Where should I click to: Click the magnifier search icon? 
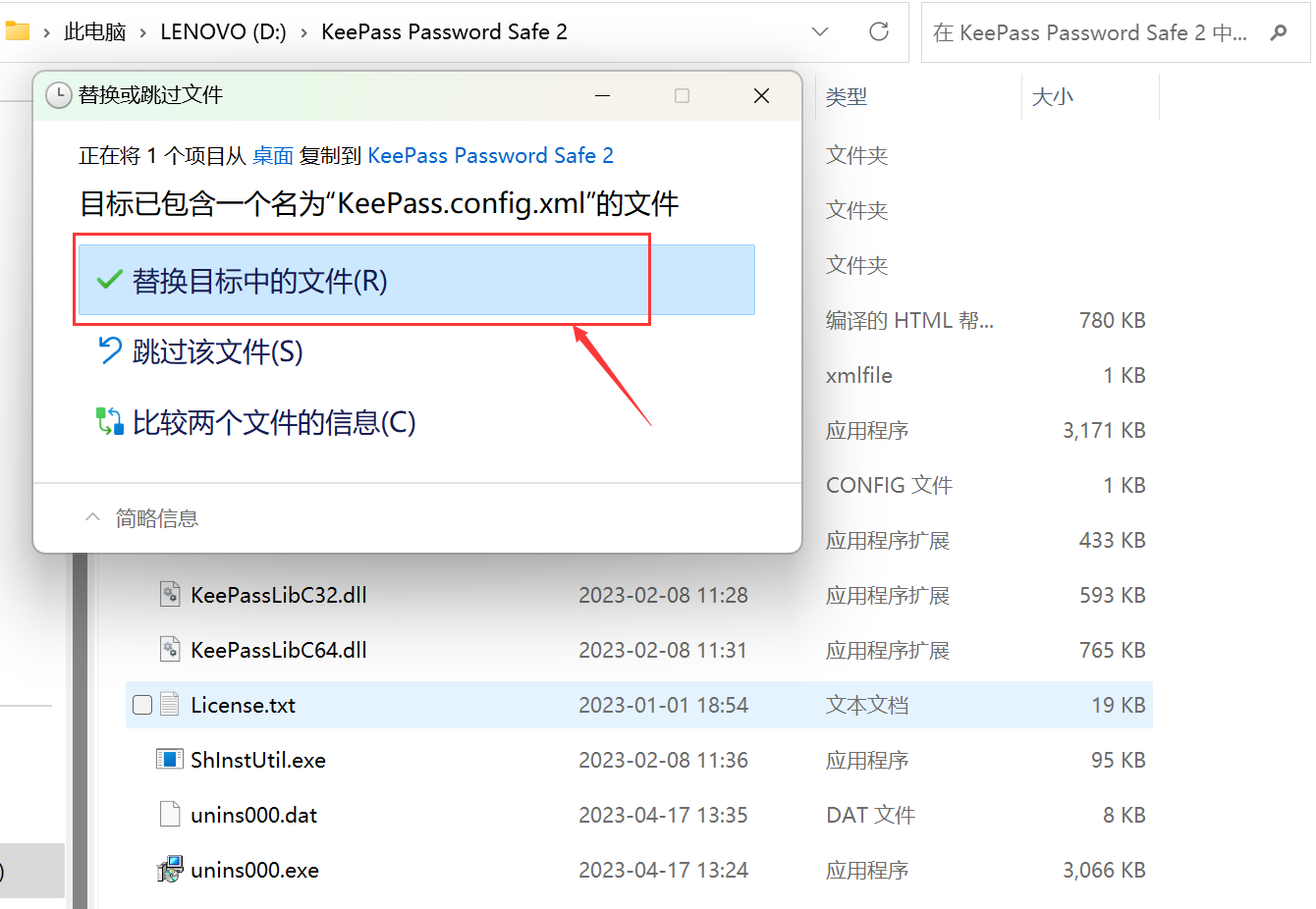pyautogui.click(x=1279, y=32)
